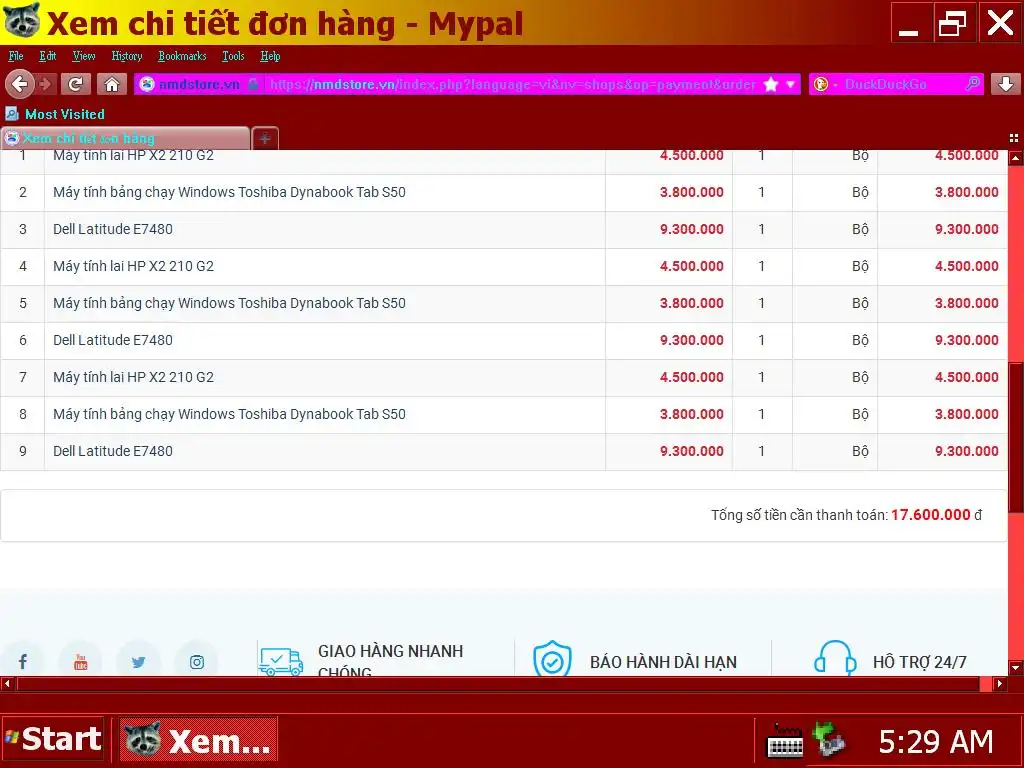Open the Downloads arrow button
This screenshot has height=768, width=1024.
tap(1006, 84)
